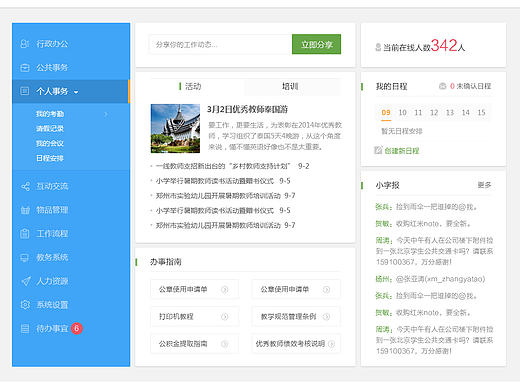
Task: Click the 人力资源 paper plane icon
Action: coord(26,281)
